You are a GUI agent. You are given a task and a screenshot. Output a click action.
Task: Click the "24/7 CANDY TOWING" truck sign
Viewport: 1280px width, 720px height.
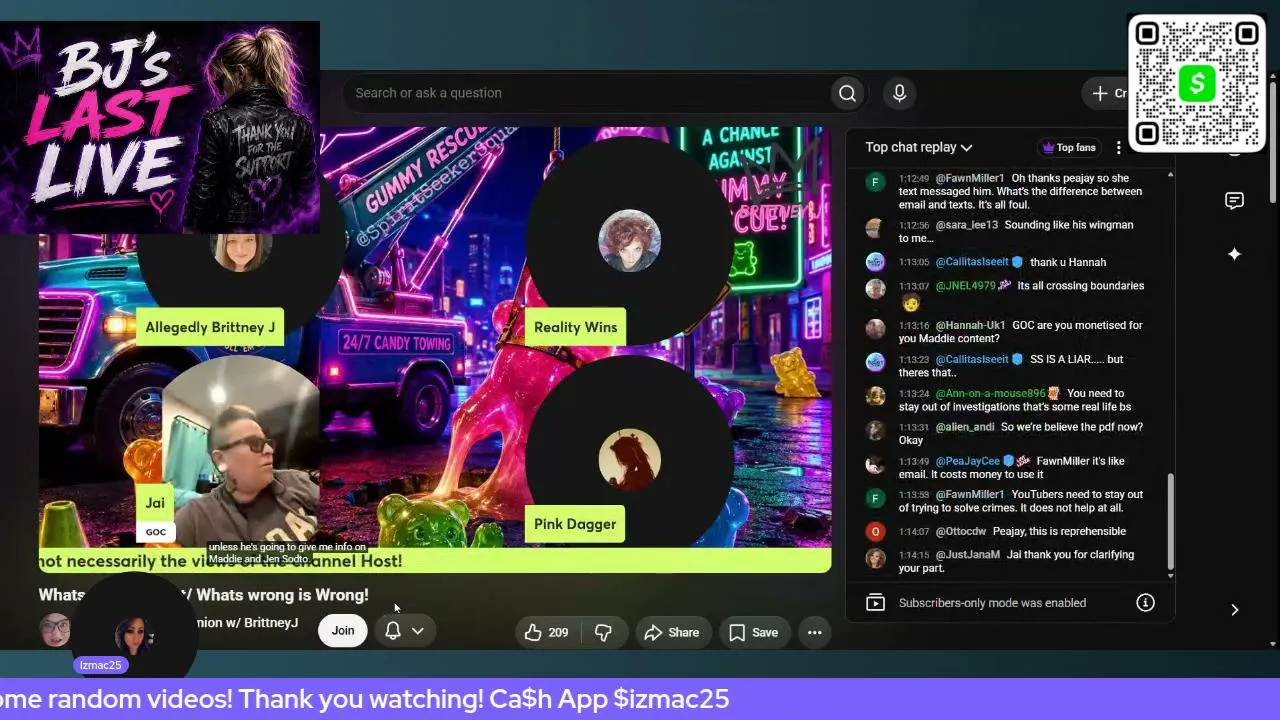coord(397,343)
